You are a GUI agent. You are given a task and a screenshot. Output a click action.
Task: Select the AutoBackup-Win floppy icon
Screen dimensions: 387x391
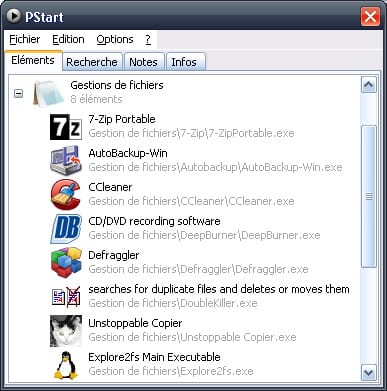tap(66, 160)
